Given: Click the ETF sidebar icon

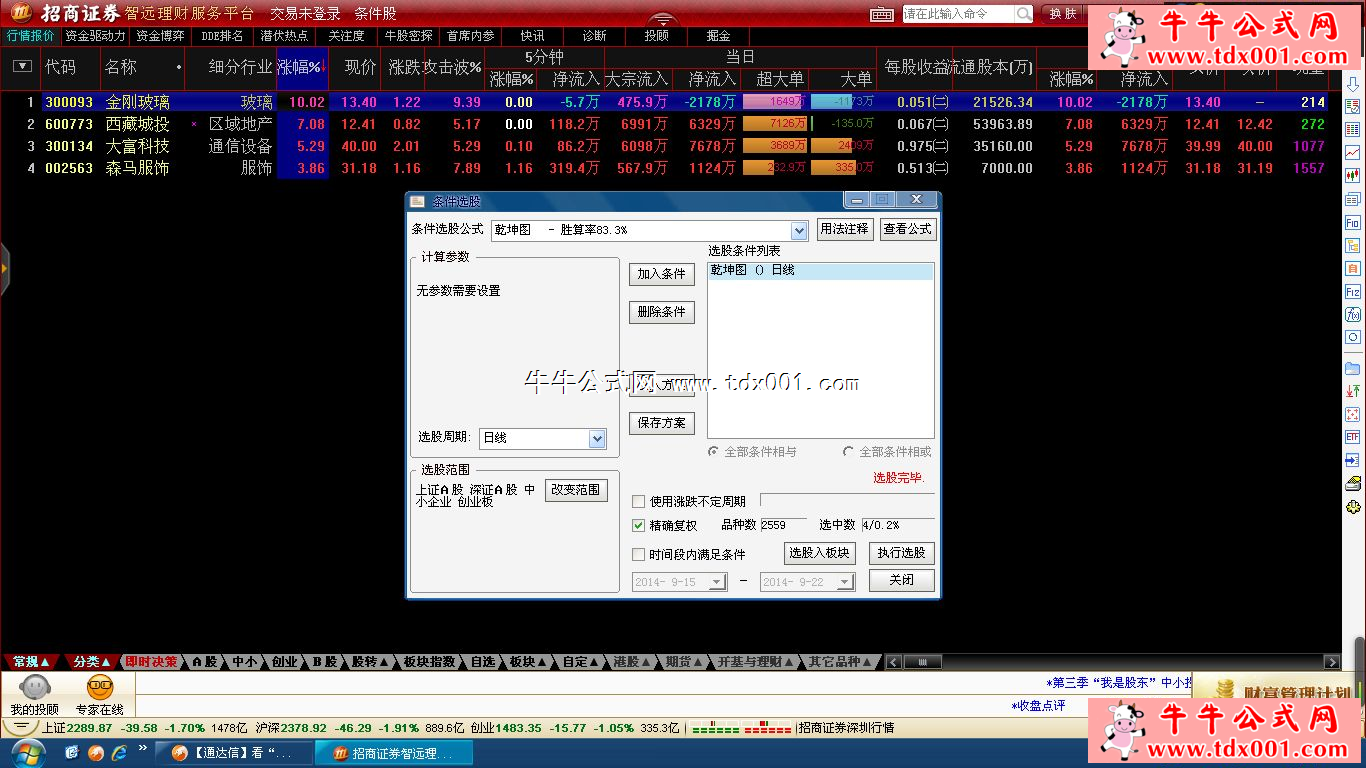Looking at the screenshot, I should pyautogui.click(x=1353, y=437).
